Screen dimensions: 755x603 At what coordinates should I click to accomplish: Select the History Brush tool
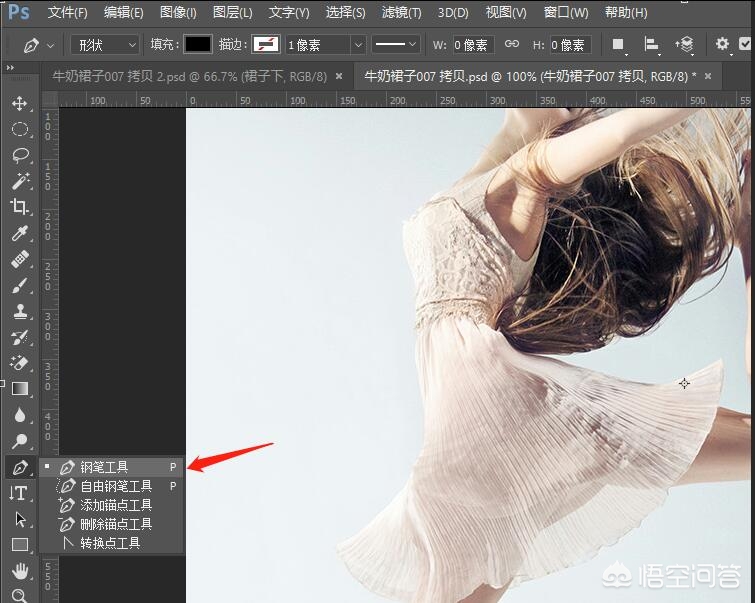point(19,337)
